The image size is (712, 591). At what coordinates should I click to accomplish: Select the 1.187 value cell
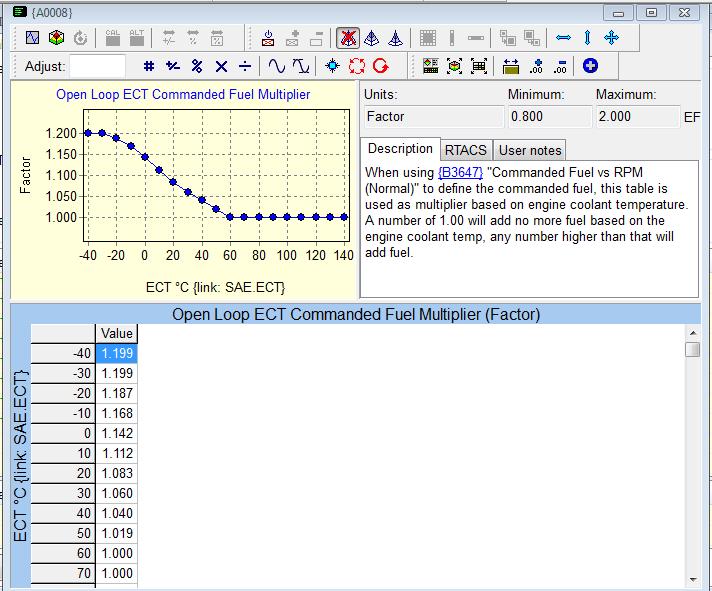click(x=117, y=394)
